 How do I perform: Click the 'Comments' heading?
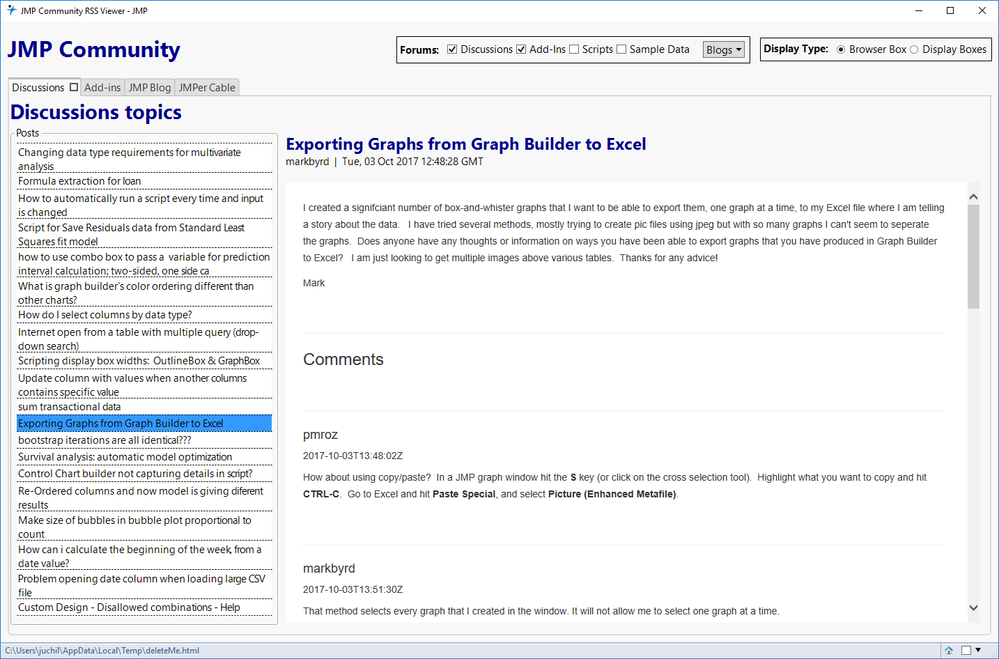tap(343, 359)
